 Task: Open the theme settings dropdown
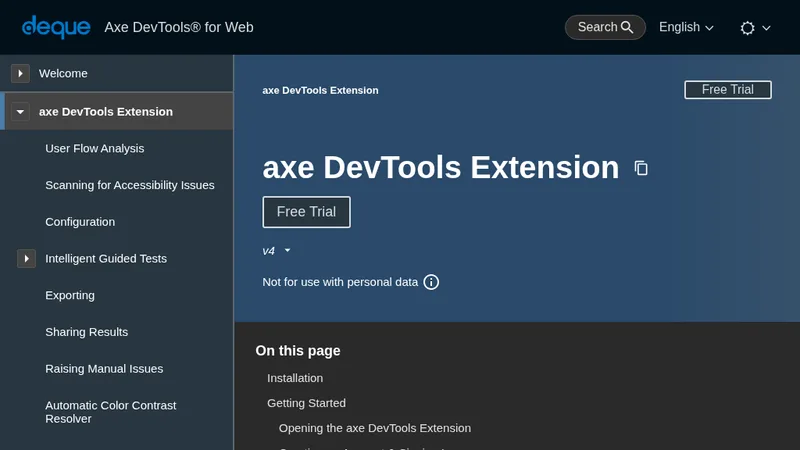tap(755, 28)
